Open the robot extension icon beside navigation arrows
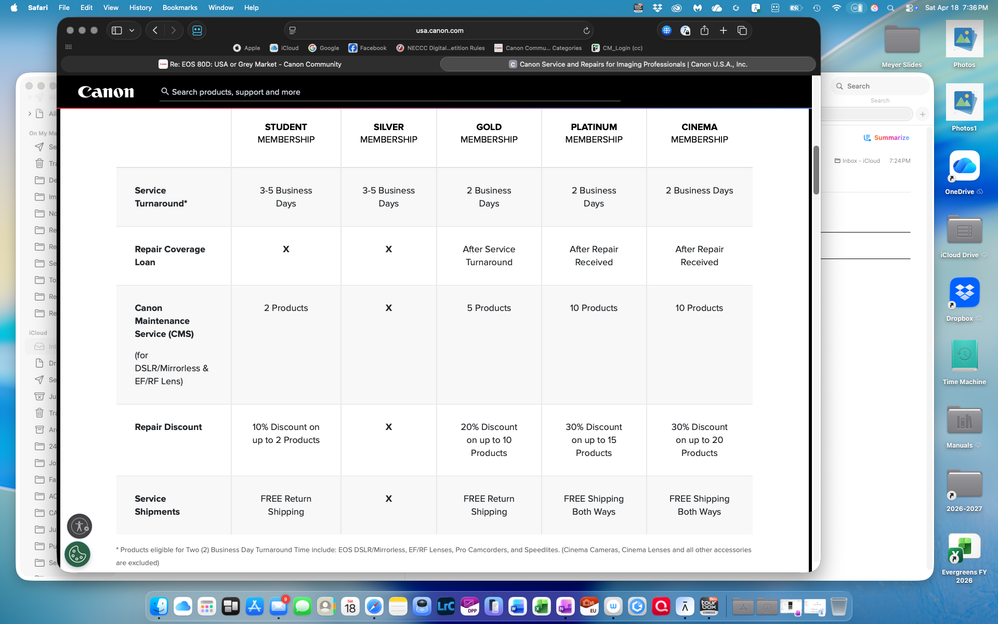The height and width of the screenshot is (624, 998). 197,30
